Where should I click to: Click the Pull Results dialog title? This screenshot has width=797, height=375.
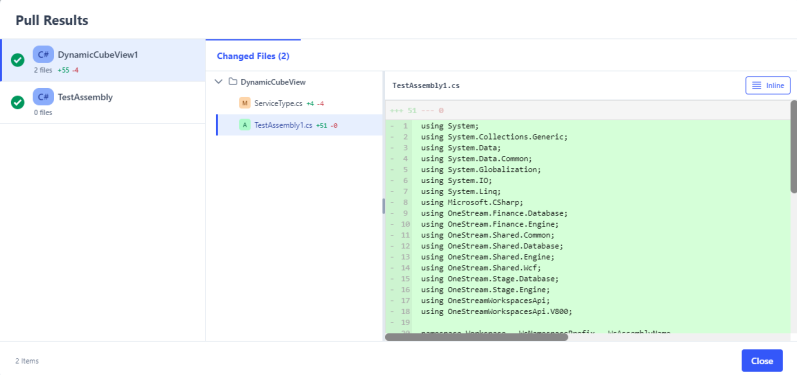pos(52,20)
